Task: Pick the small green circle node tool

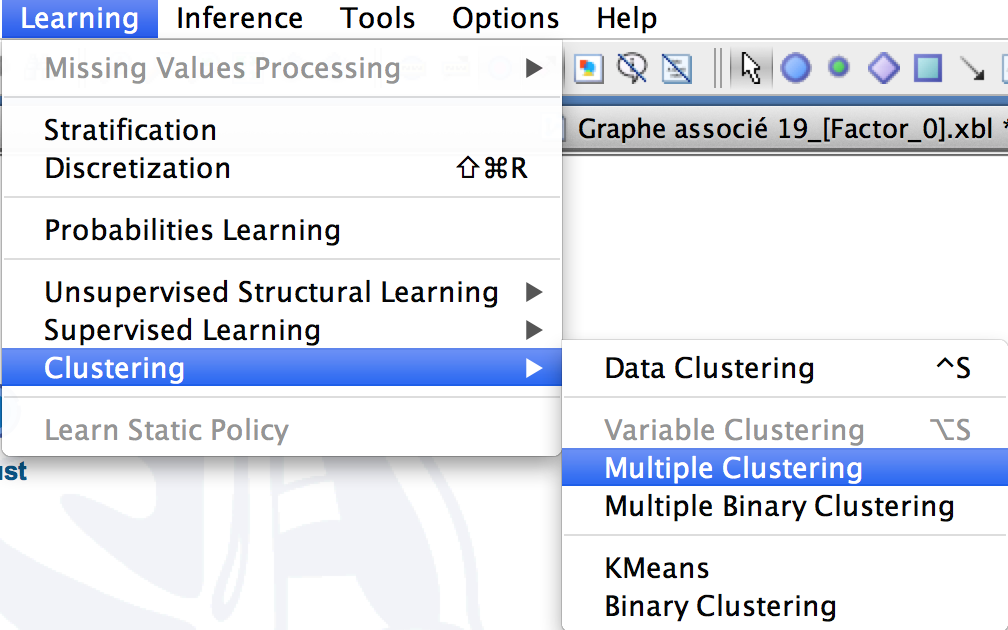Action: [x=838, y=67]
